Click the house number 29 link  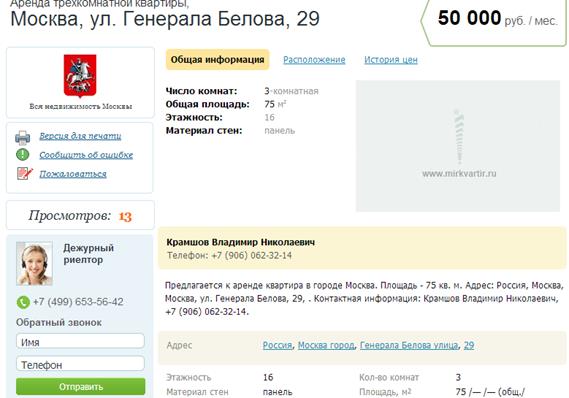click(x=469, y=345)
